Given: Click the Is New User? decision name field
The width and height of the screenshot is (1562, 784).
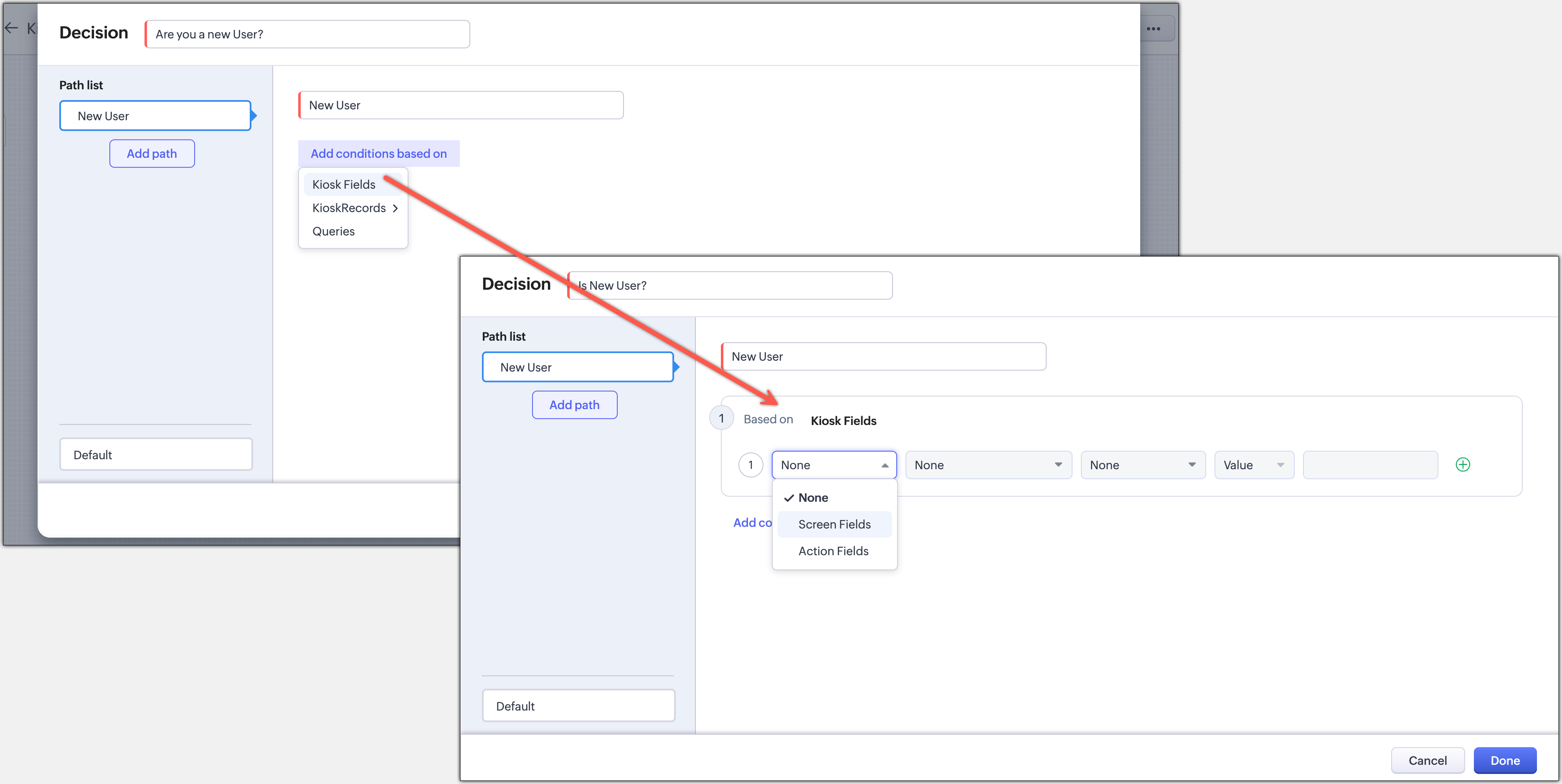Looking at the screenshot, I should click(x=730, y=286).
